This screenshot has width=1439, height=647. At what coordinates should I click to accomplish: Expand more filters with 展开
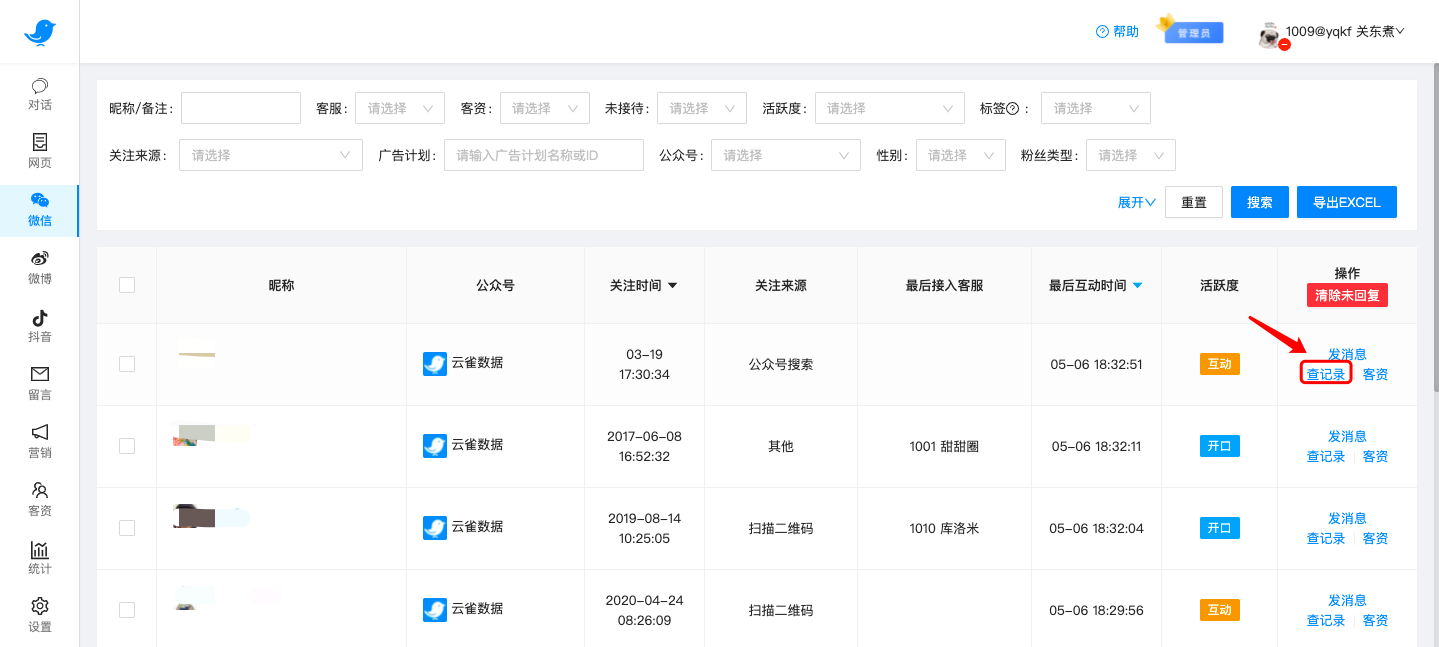1136,202
